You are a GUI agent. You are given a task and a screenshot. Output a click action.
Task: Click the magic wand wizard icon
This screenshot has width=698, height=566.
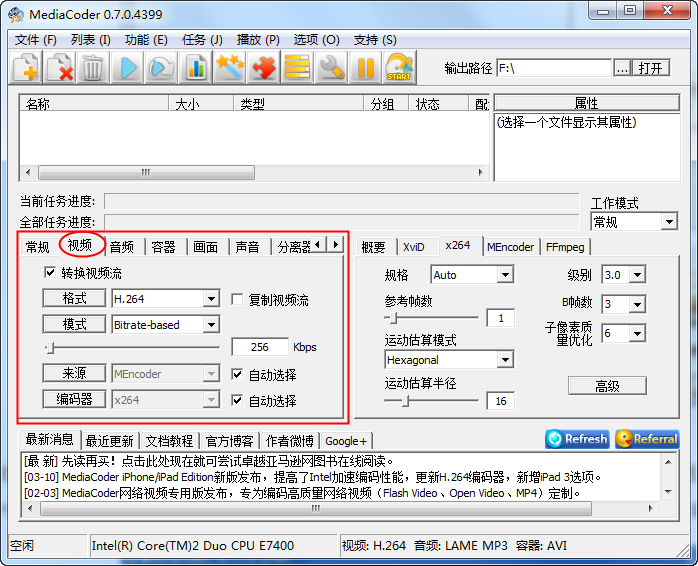coord(229,67)
